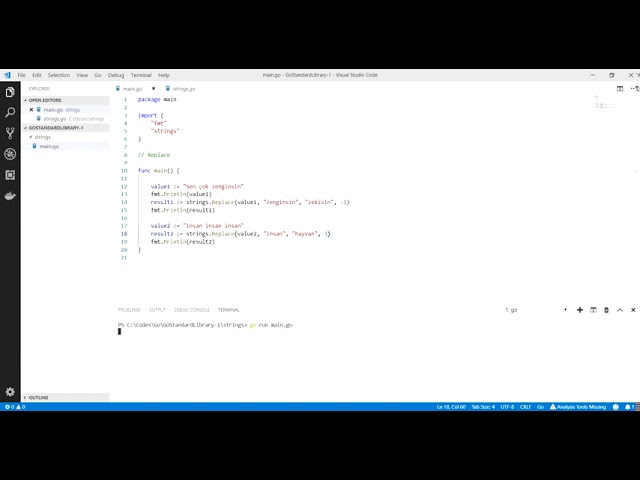Open the notifications bell in status bar
The width and height of the screenshot is (640, 480).
[x=629, y=407]
